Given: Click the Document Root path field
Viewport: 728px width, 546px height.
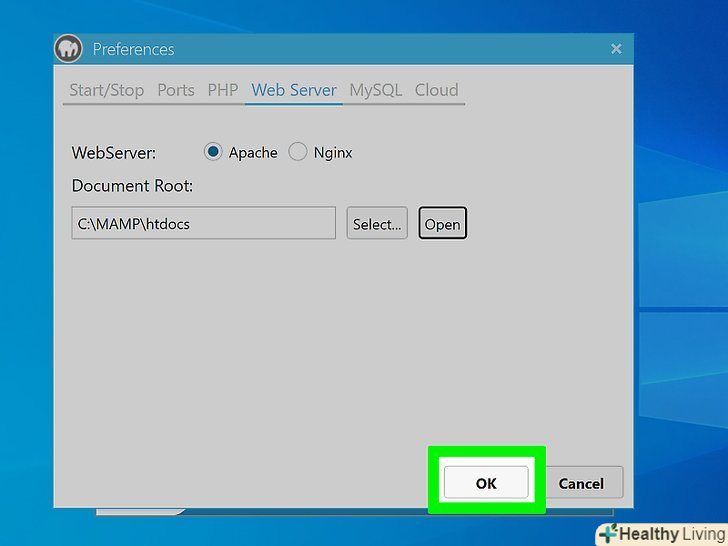Looking at the screenshot, I should [x=203, y=223].
